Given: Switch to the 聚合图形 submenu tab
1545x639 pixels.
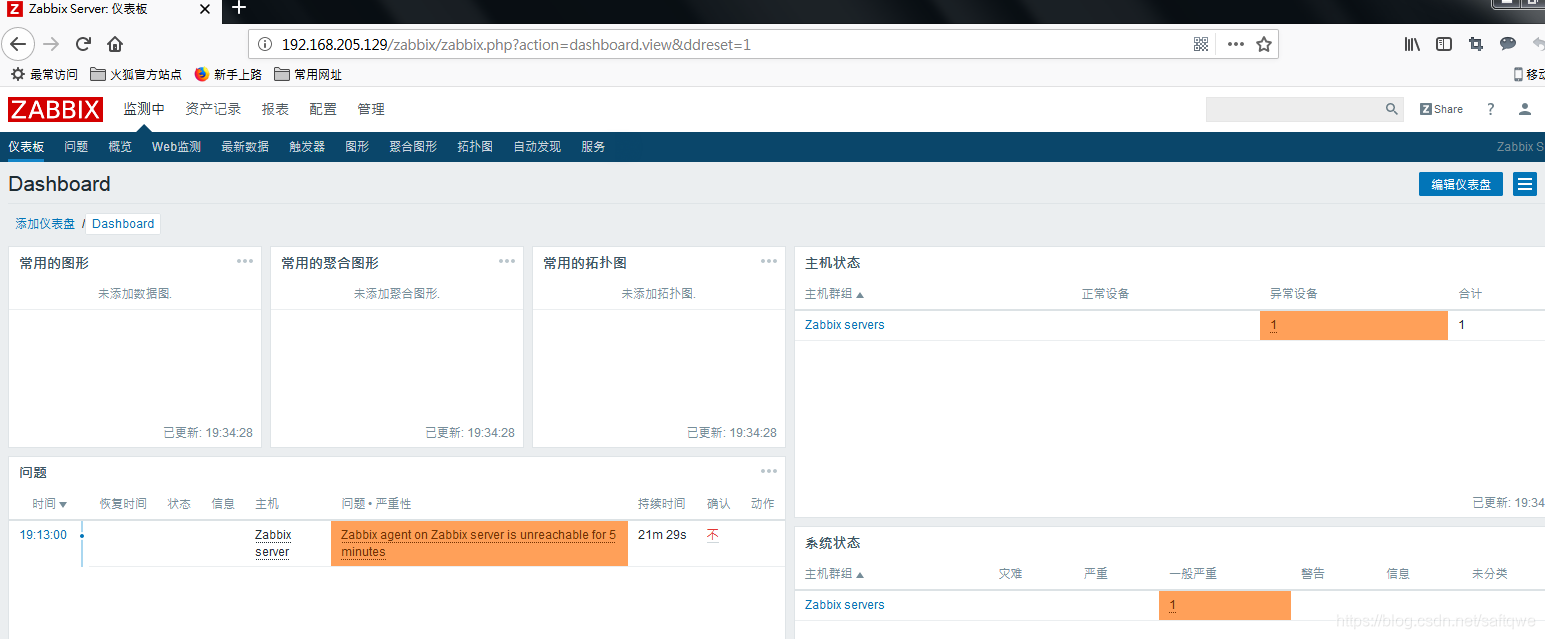Looking at the screenshot, I should [x=413, y=146].
